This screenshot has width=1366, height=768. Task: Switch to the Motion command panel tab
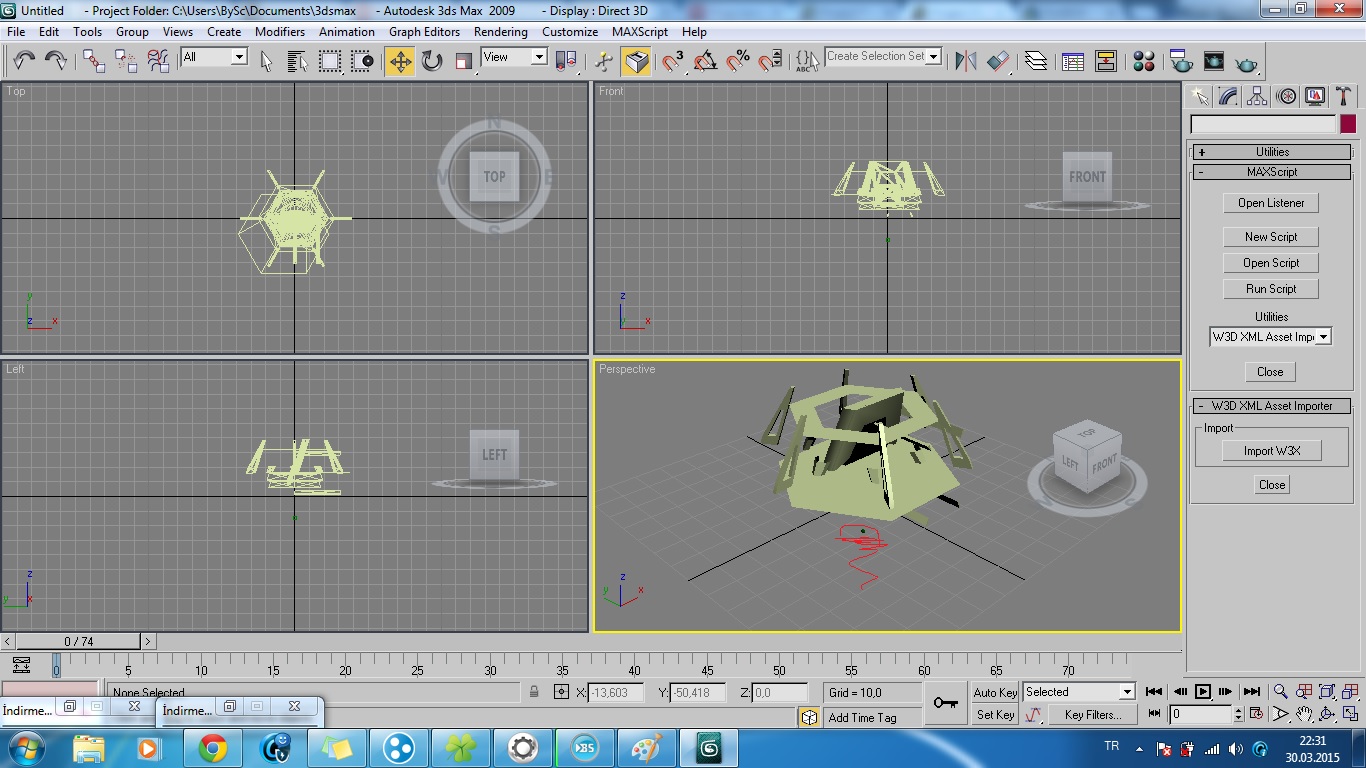1287,96
